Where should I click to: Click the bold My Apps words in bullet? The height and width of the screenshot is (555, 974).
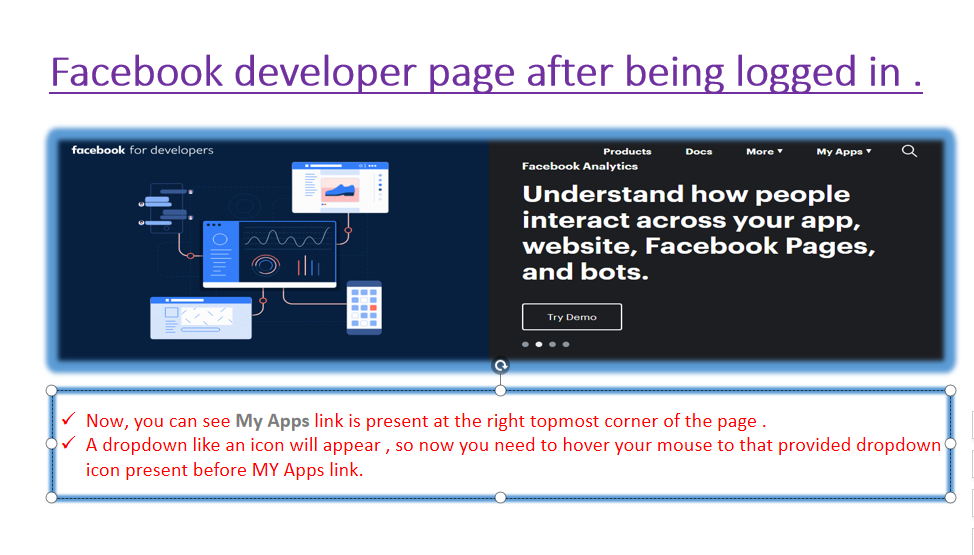coord(272,421)
